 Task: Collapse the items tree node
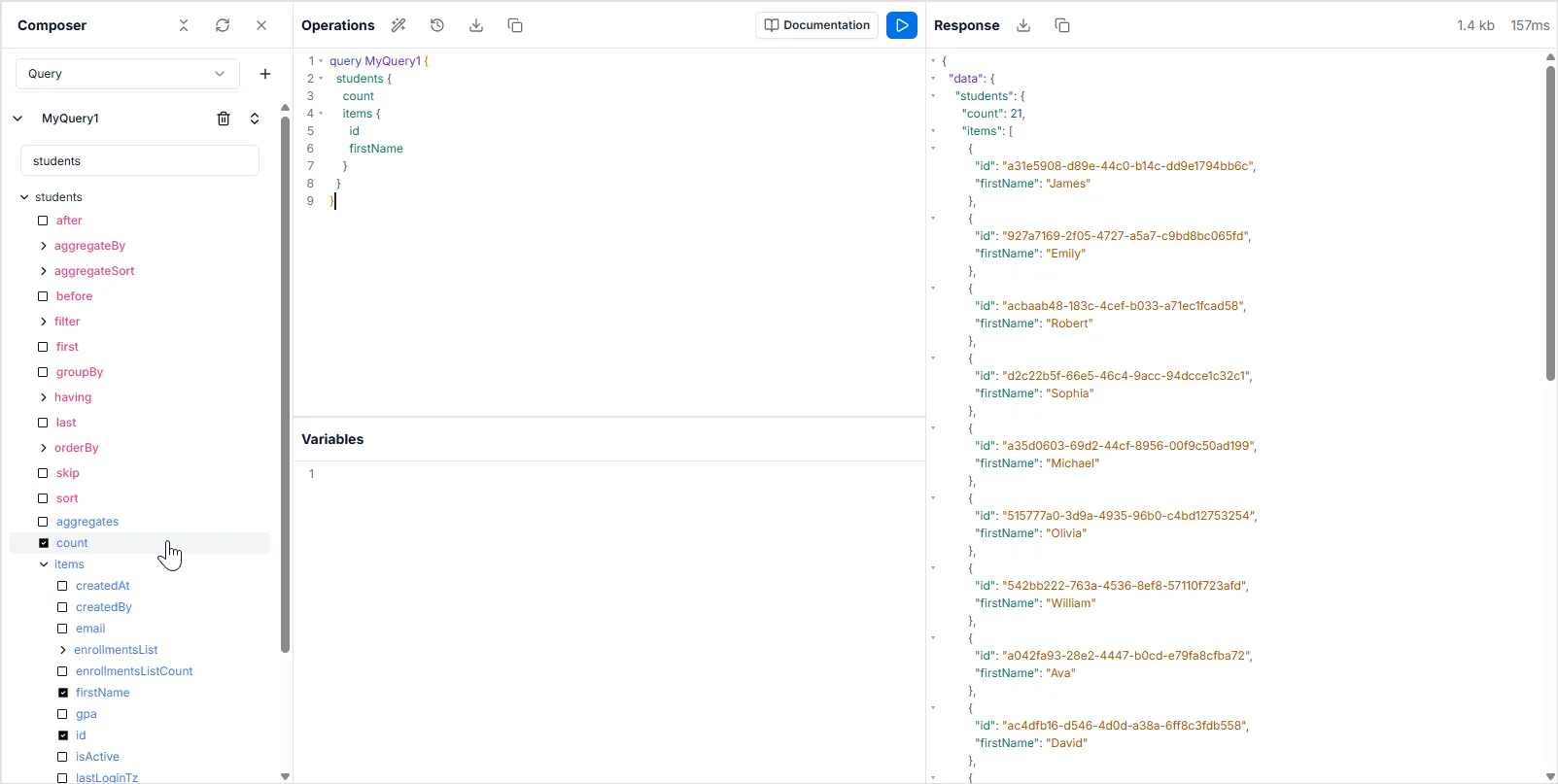(44, 564)
